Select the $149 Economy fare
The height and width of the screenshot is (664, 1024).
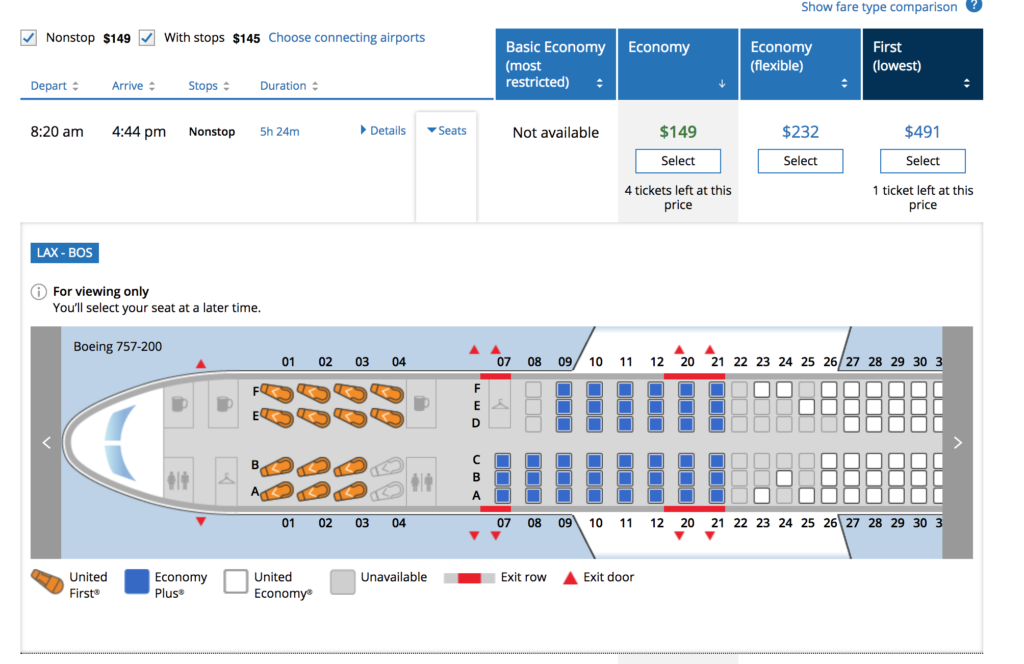pos(678,161)
